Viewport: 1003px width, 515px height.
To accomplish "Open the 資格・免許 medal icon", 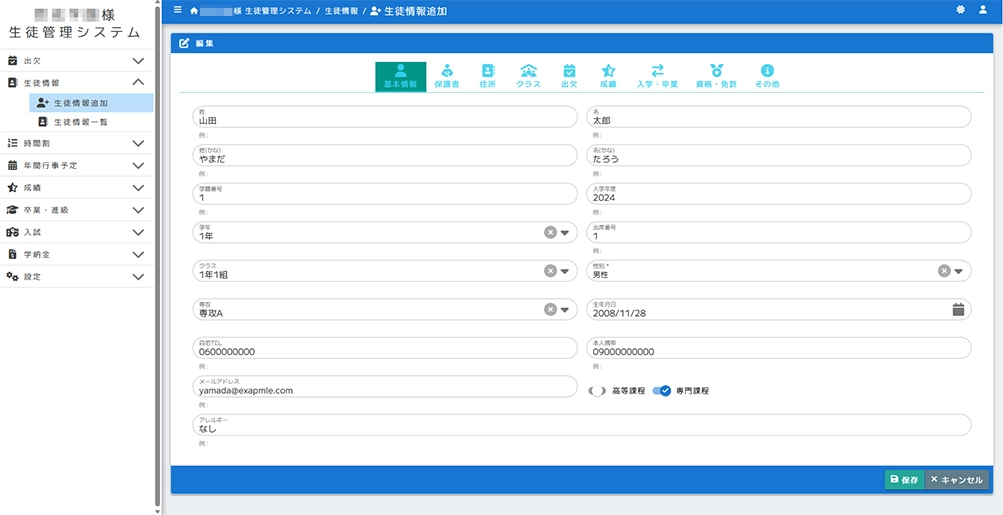I will [716, 71].
